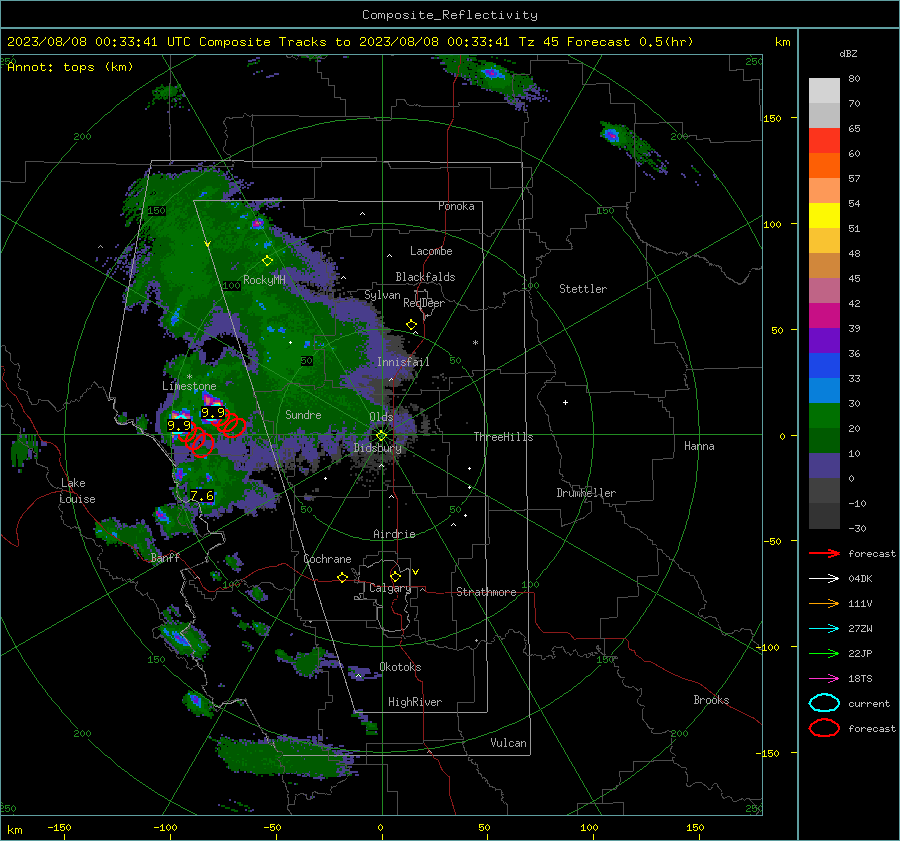Screen dimensions: 900x841
Task: Click the red forecast ellipse legend icon
Action: [x=824, y=728]
